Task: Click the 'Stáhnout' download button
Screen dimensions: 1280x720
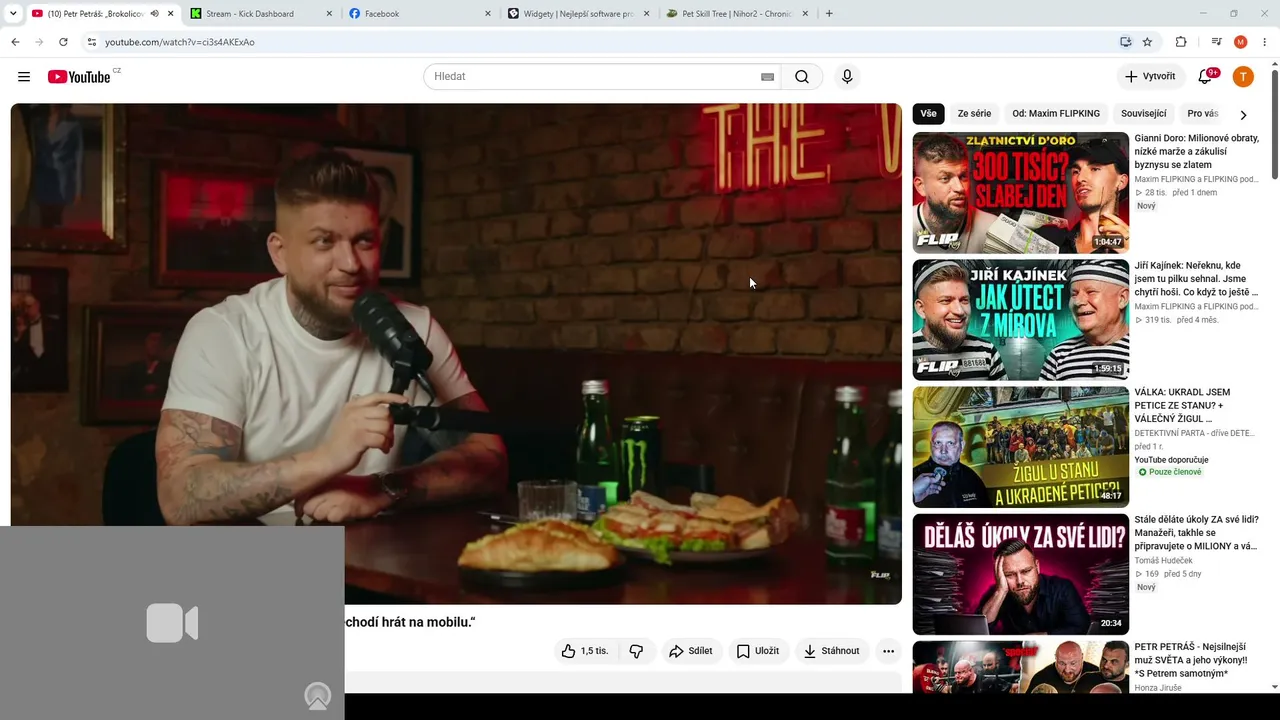Action: pos(831,651)
